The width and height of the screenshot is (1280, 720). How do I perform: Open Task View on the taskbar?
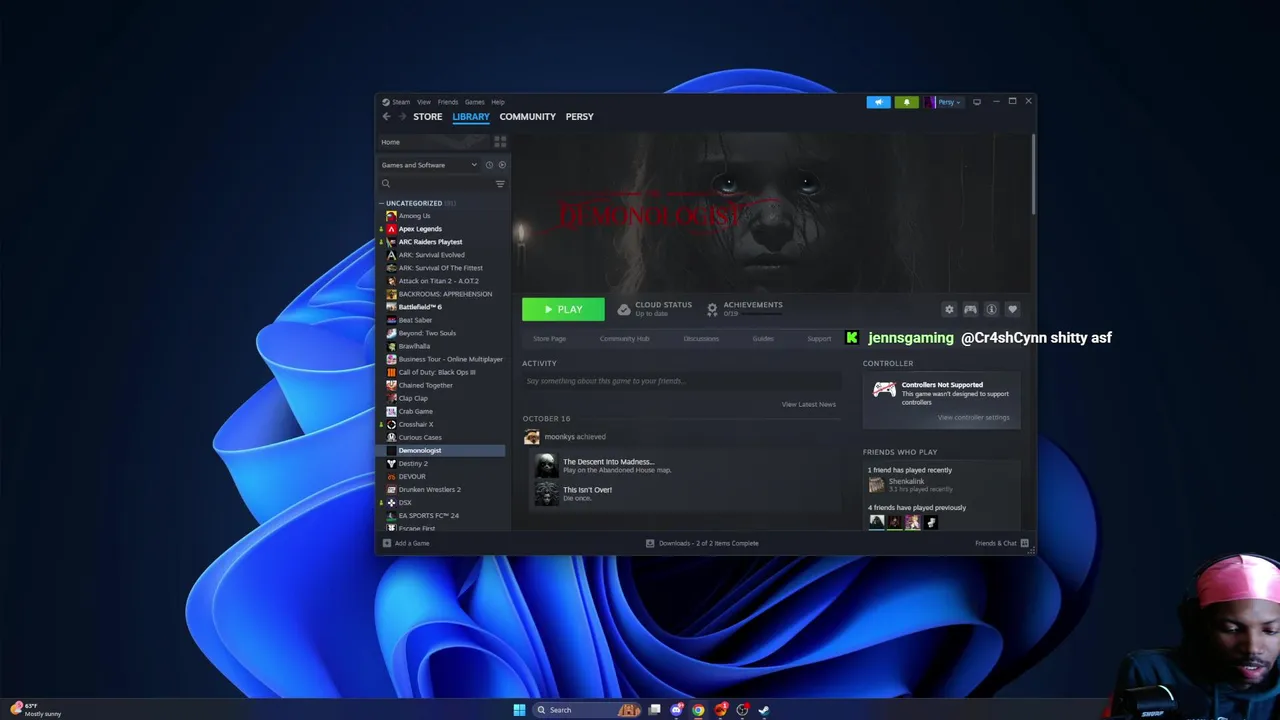tap(654, 710)
